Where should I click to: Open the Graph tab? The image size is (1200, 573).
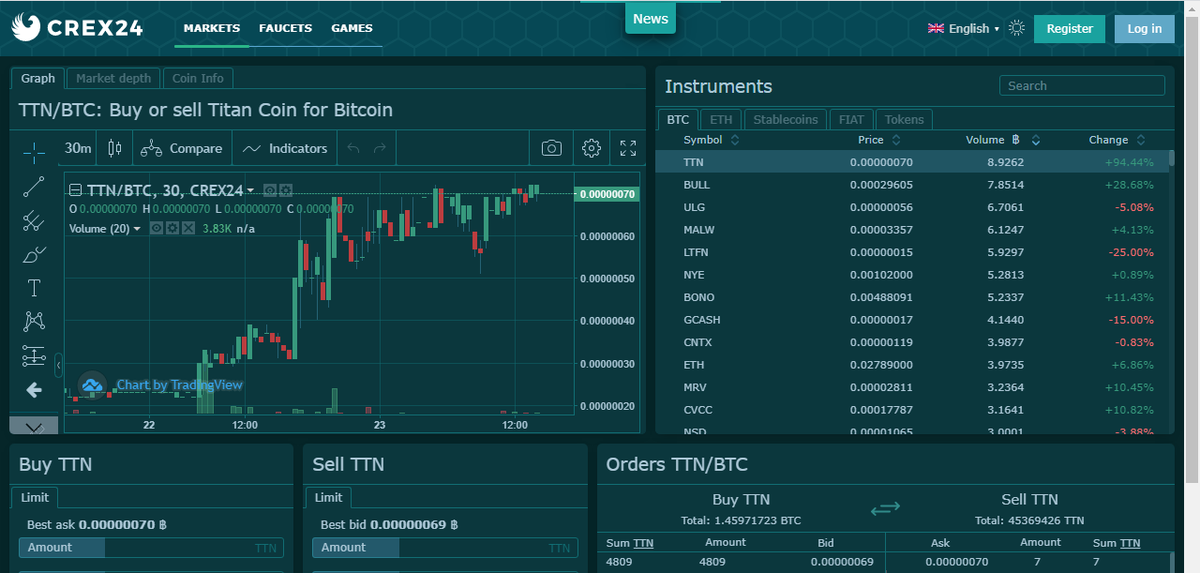(38, 78)
